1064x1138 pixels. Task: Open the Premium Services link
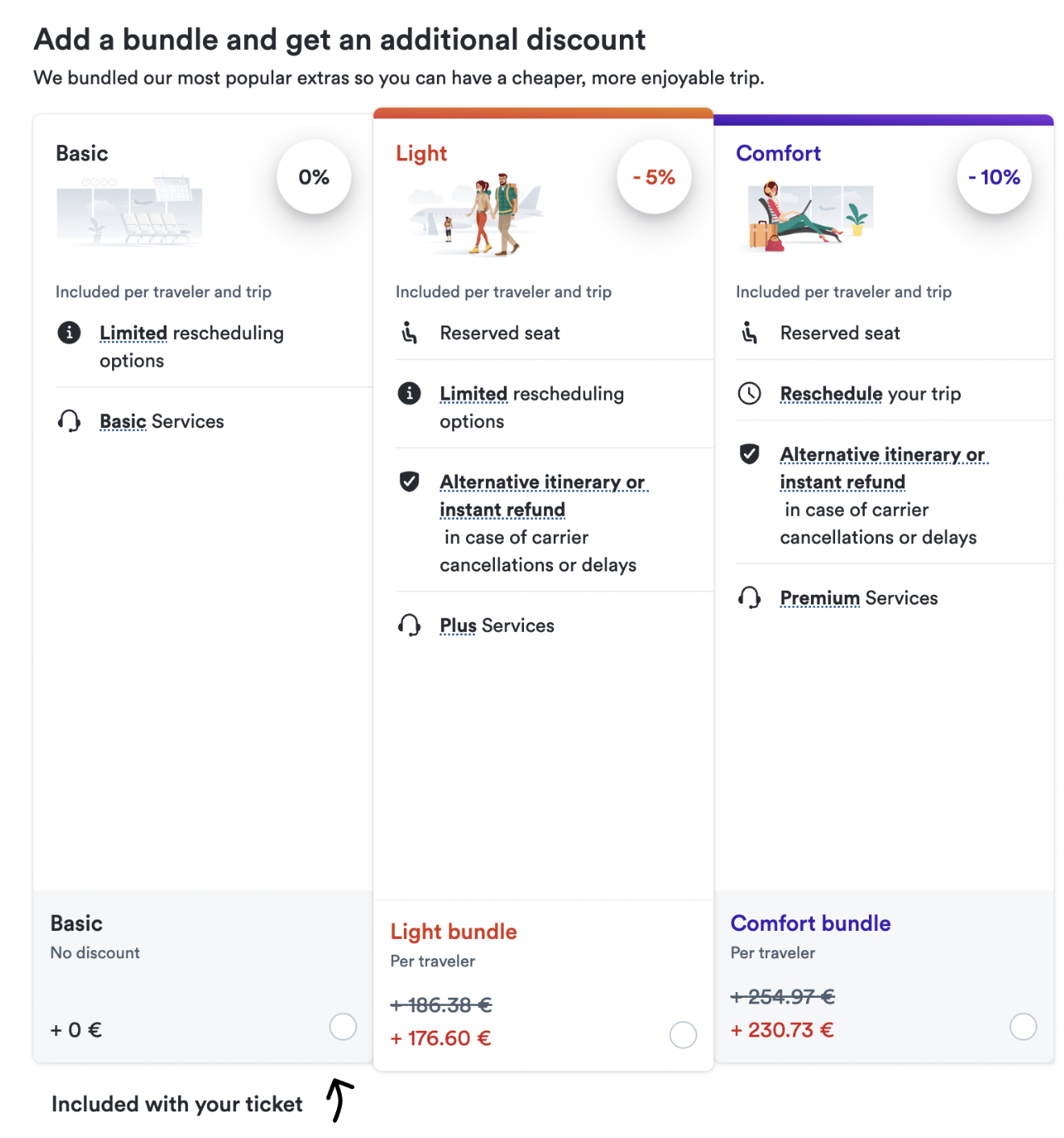(x=820, y=598)
